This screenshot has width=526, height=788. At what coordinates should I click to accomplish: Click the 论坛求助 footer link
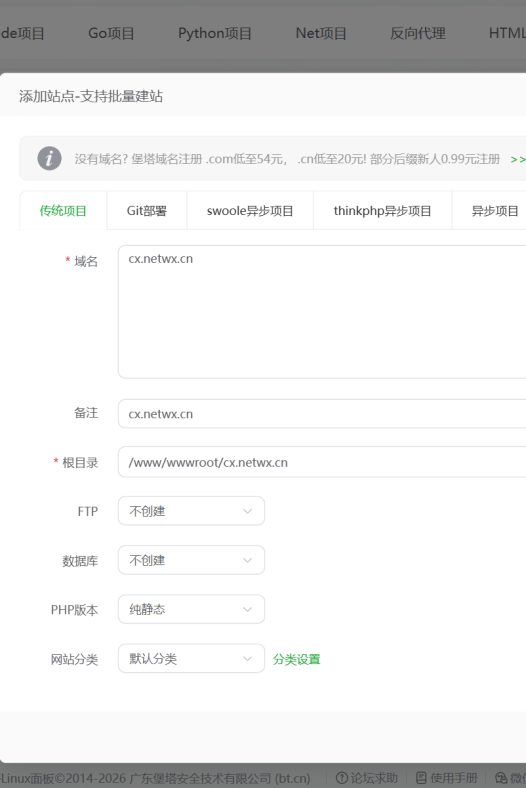coord(374,778)
